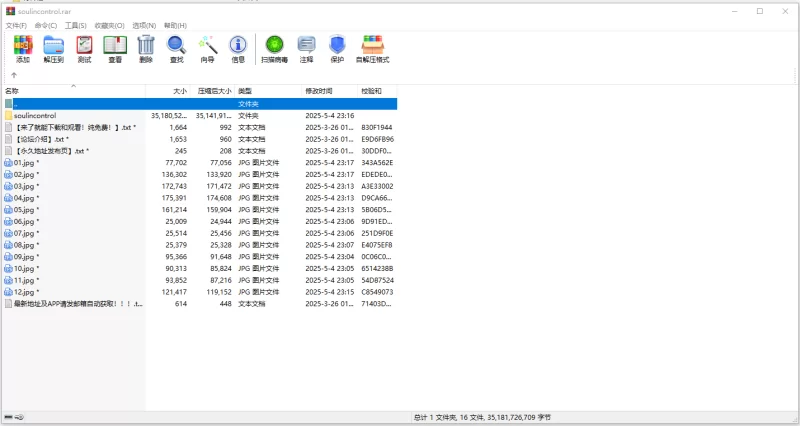The width and height of the screenshot is (800, 426).
Task: Click the 保护 (Protect) shield icon
Action: 337,46
